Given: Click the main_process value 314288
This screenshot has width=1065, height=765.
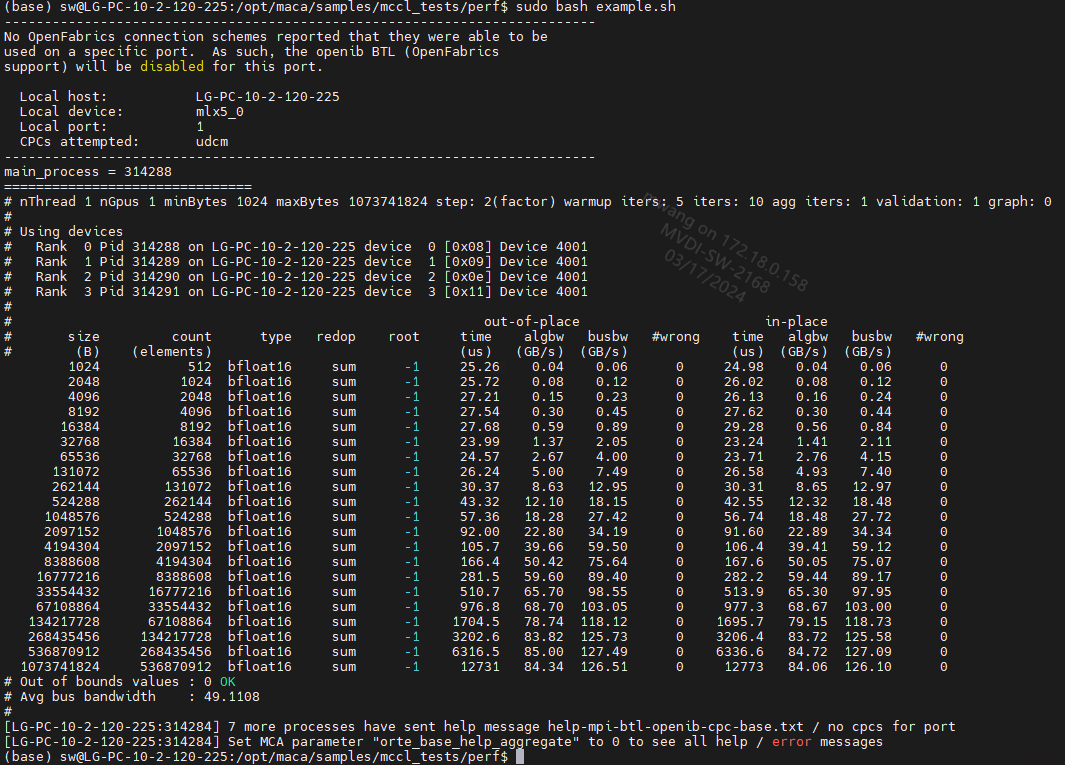Looking at the screenshot, I should point(148,172).
